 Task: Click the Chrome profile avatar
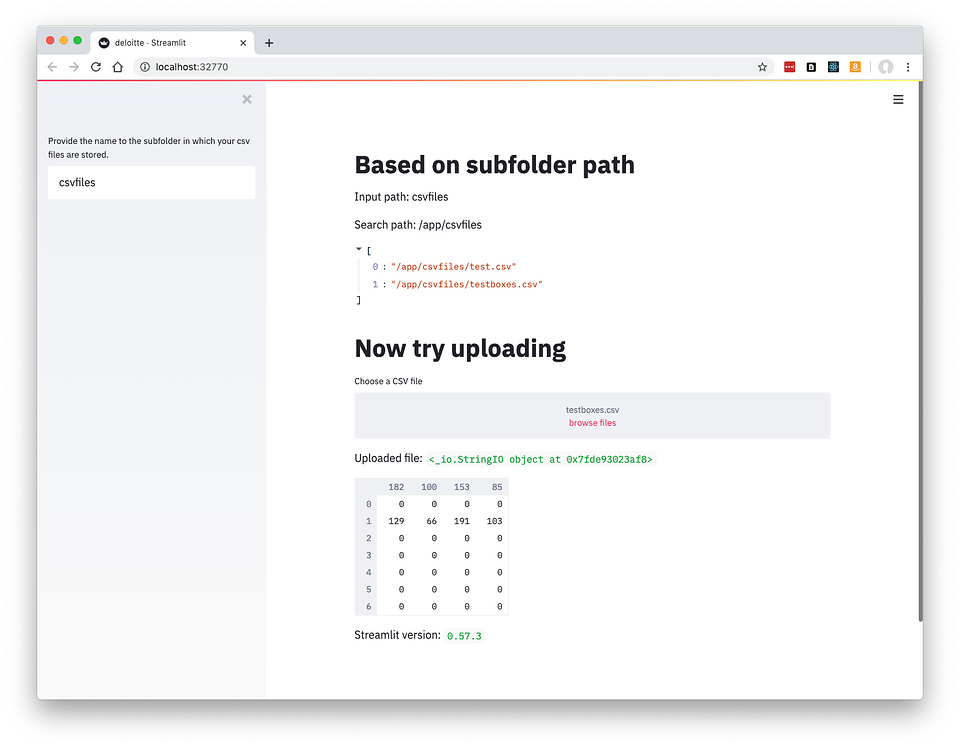pos(886,66)
